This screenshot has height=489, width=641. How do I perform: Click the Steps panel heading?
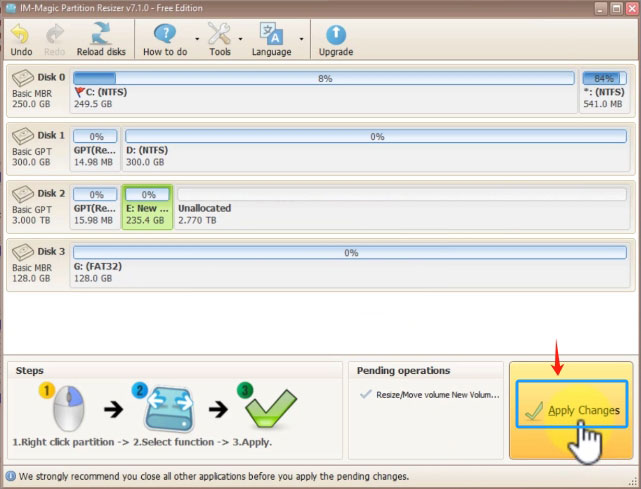coord(29,370)
